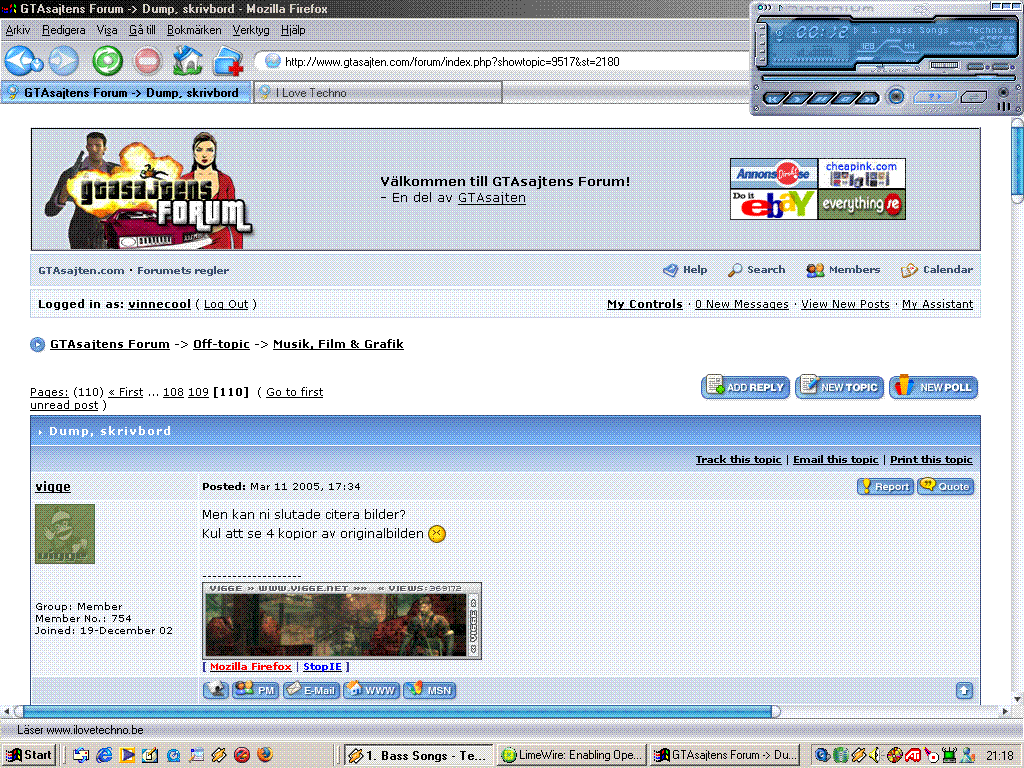This screenshot has width=1024, height=768.
Task: Open vigge's WWW homepage button
Action: click(371, 690)
